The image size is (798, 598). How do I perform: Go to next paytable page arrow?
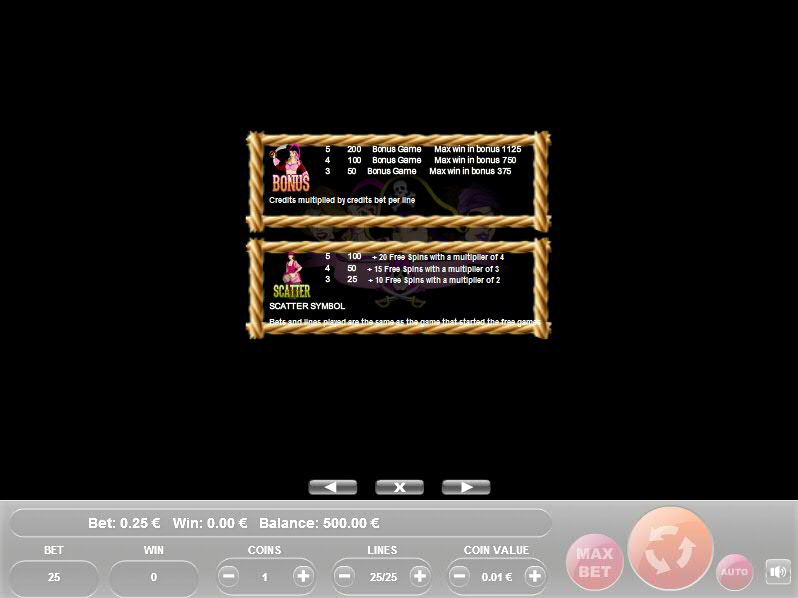pyautogui.click(x=466, y=487)
